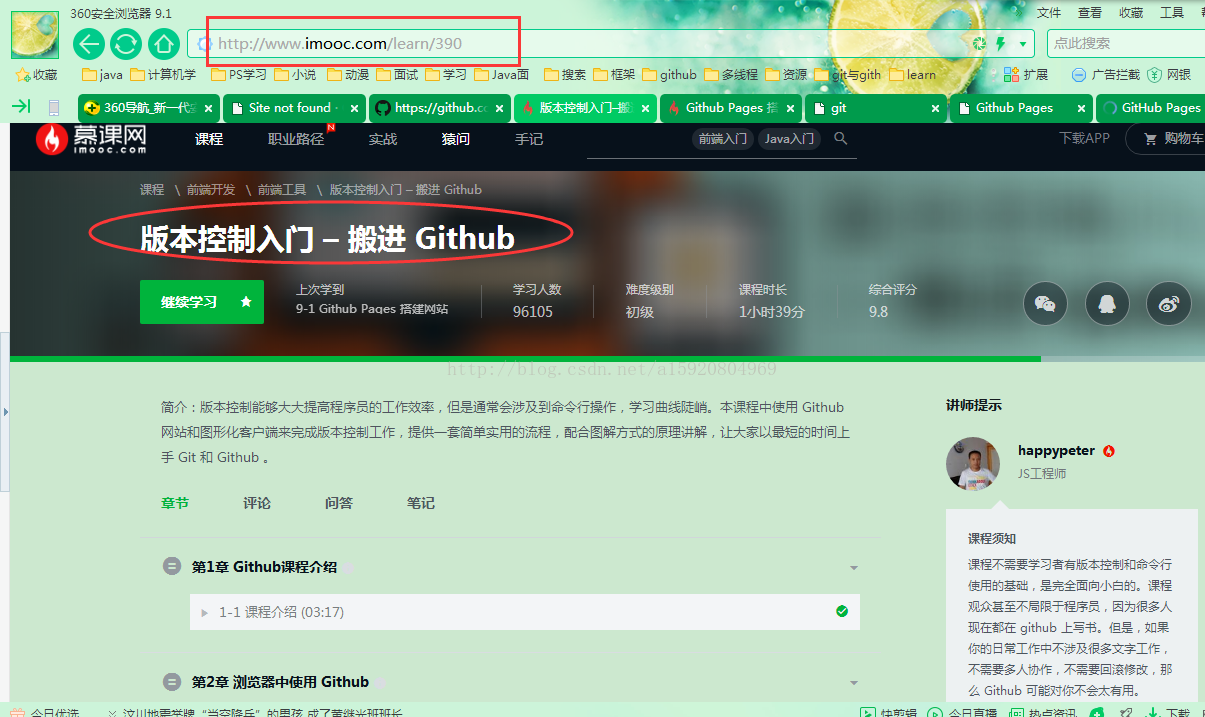Switch to the 问答 course tab
Screen dimensions: 1205x717
click(x=339, y=503)
